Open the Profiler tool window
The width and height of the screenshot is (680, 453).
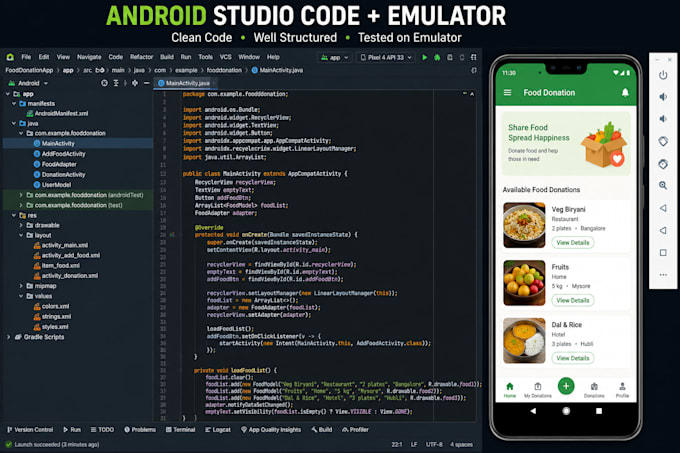click(355, 430)
